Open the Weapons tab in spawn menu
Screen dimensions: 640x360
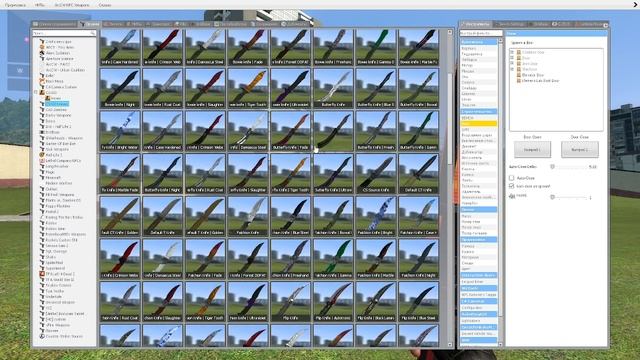point(89,24)
